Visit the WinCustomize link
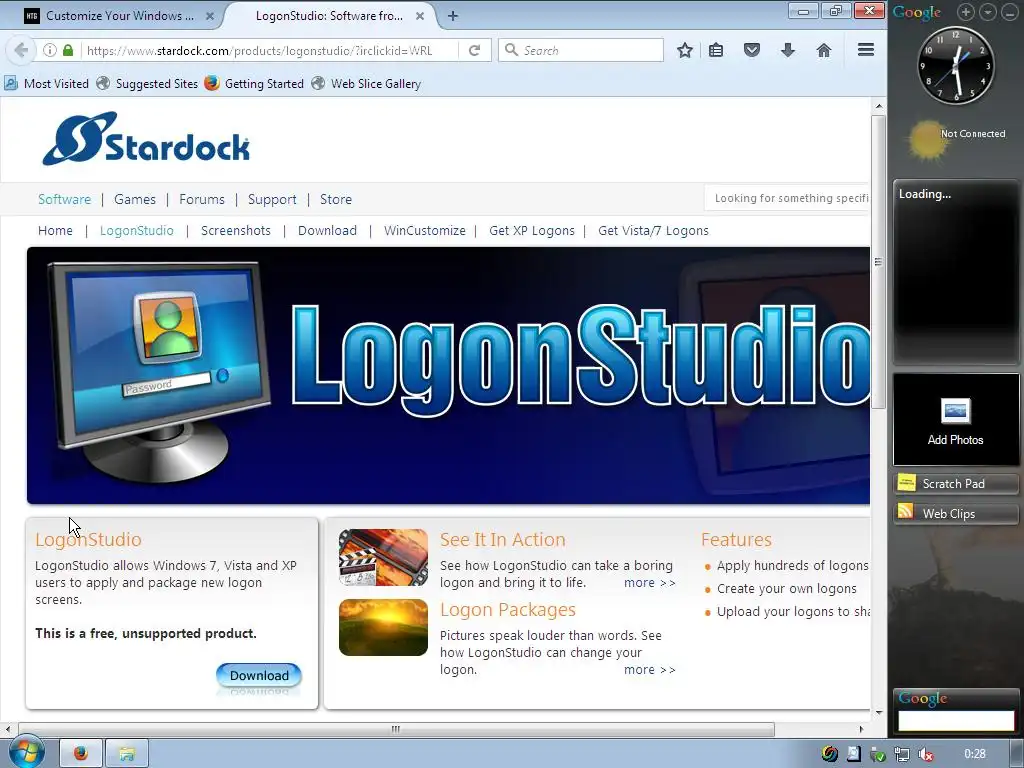Screen dimensions: 1024x768 [424, 231]
